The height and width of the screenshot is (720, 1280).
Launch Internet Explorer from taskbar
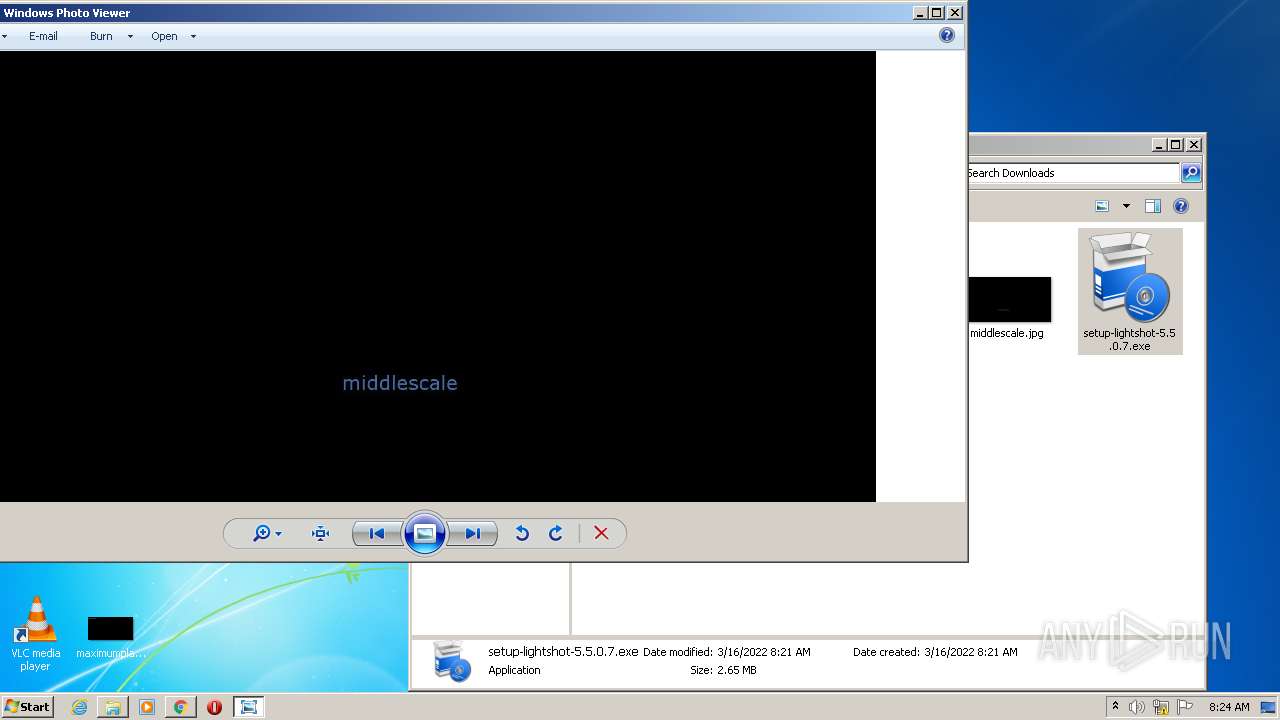79,707
